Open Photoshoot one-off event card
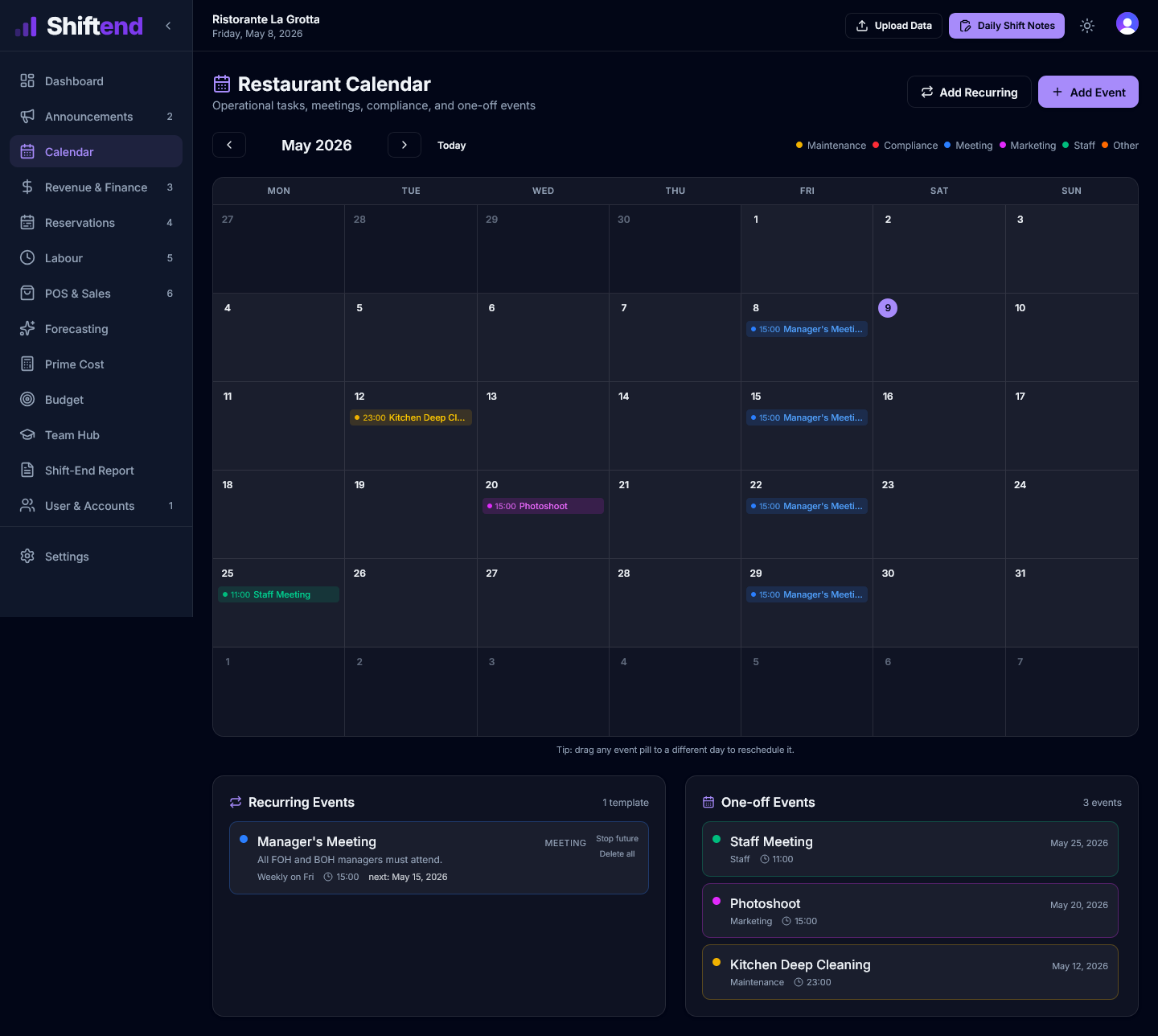 coord(910,911)
